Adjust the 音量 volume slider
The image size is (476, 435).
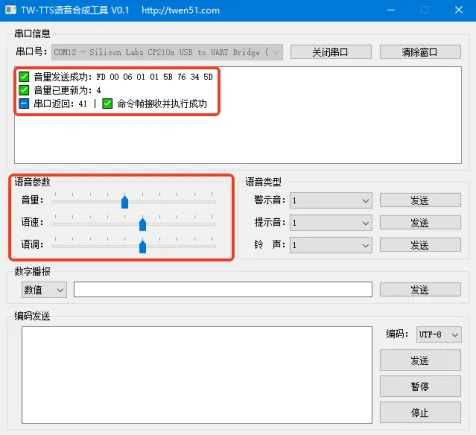[125, 202]
